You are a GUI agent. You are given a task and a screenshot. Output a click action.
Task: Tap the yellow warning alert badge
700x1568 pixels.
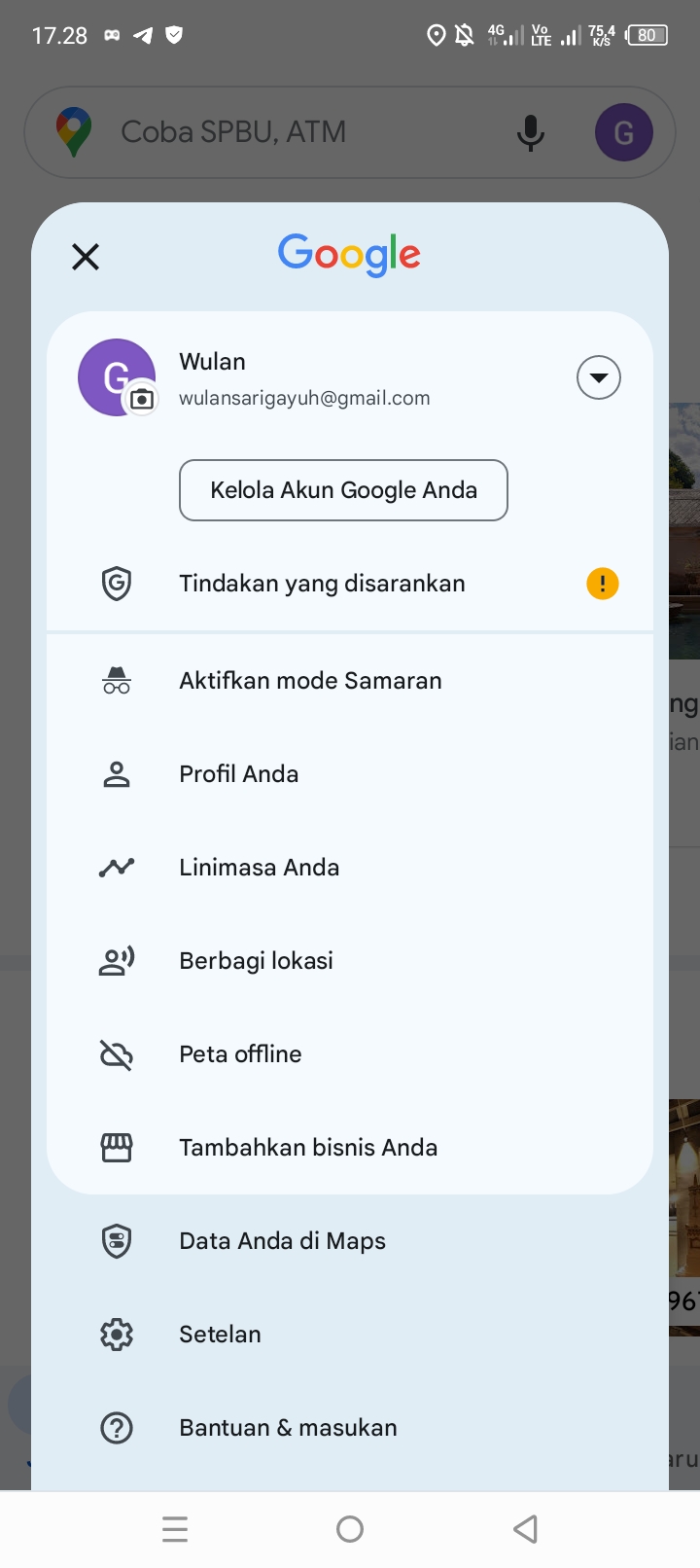tap(603, 584)
